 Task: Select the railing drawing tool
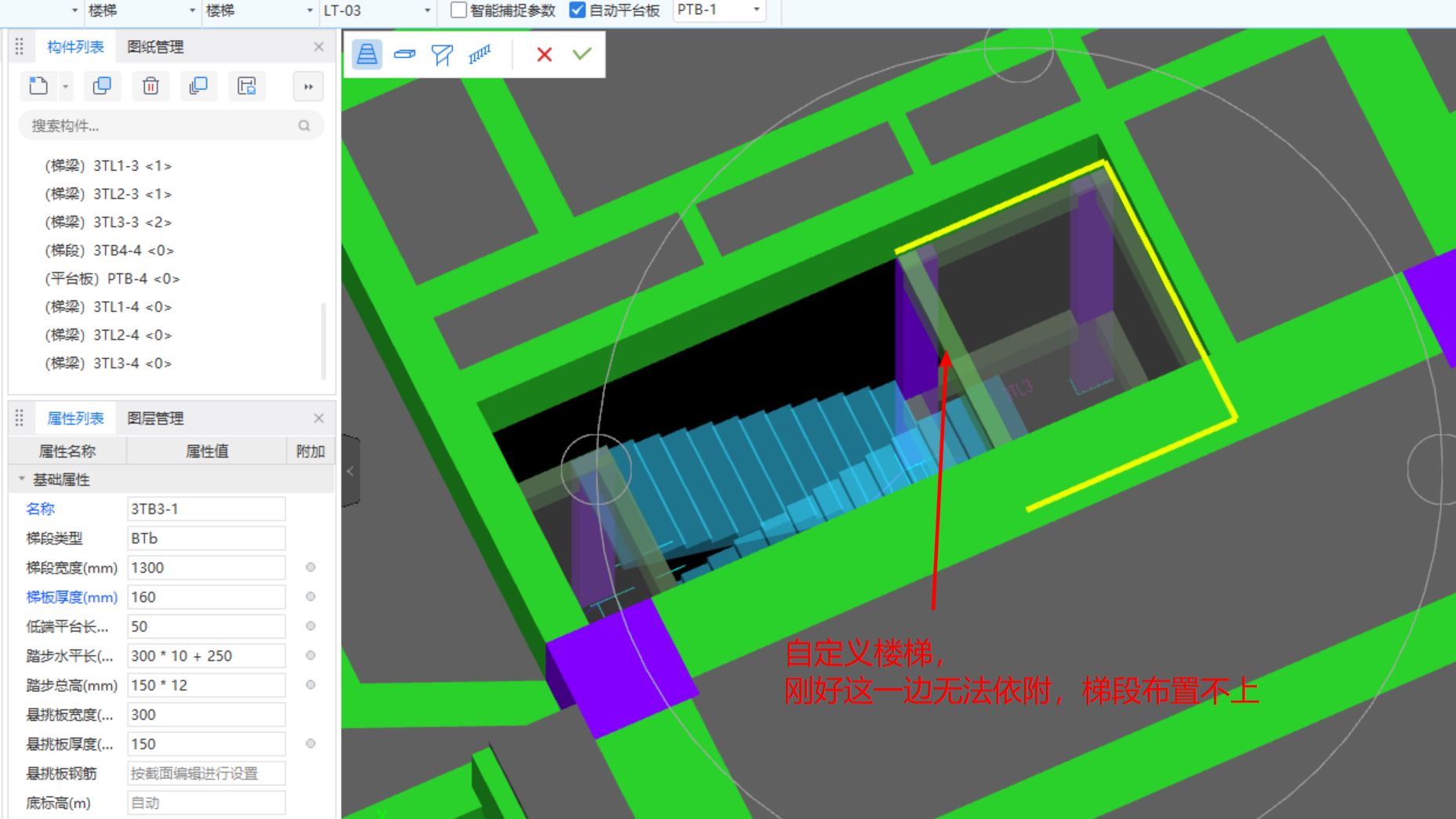pyautogui.click(x=480, y=54)
